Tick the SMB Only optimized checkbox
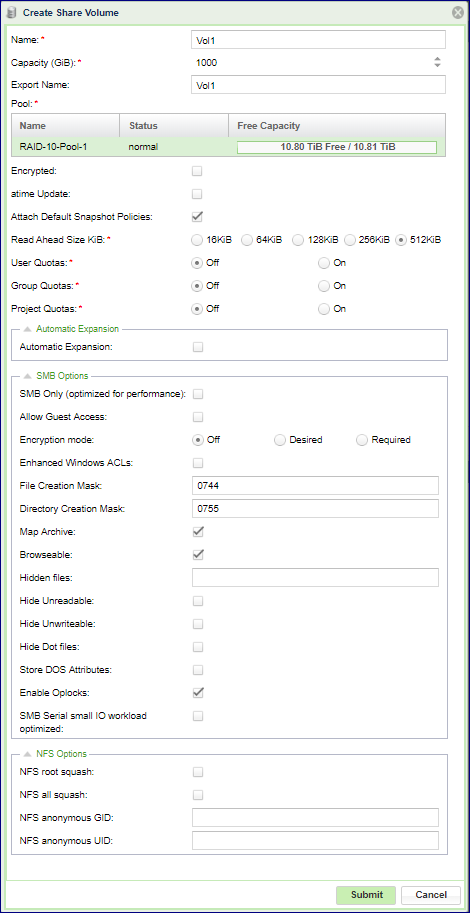 click(x=198, y=394)
